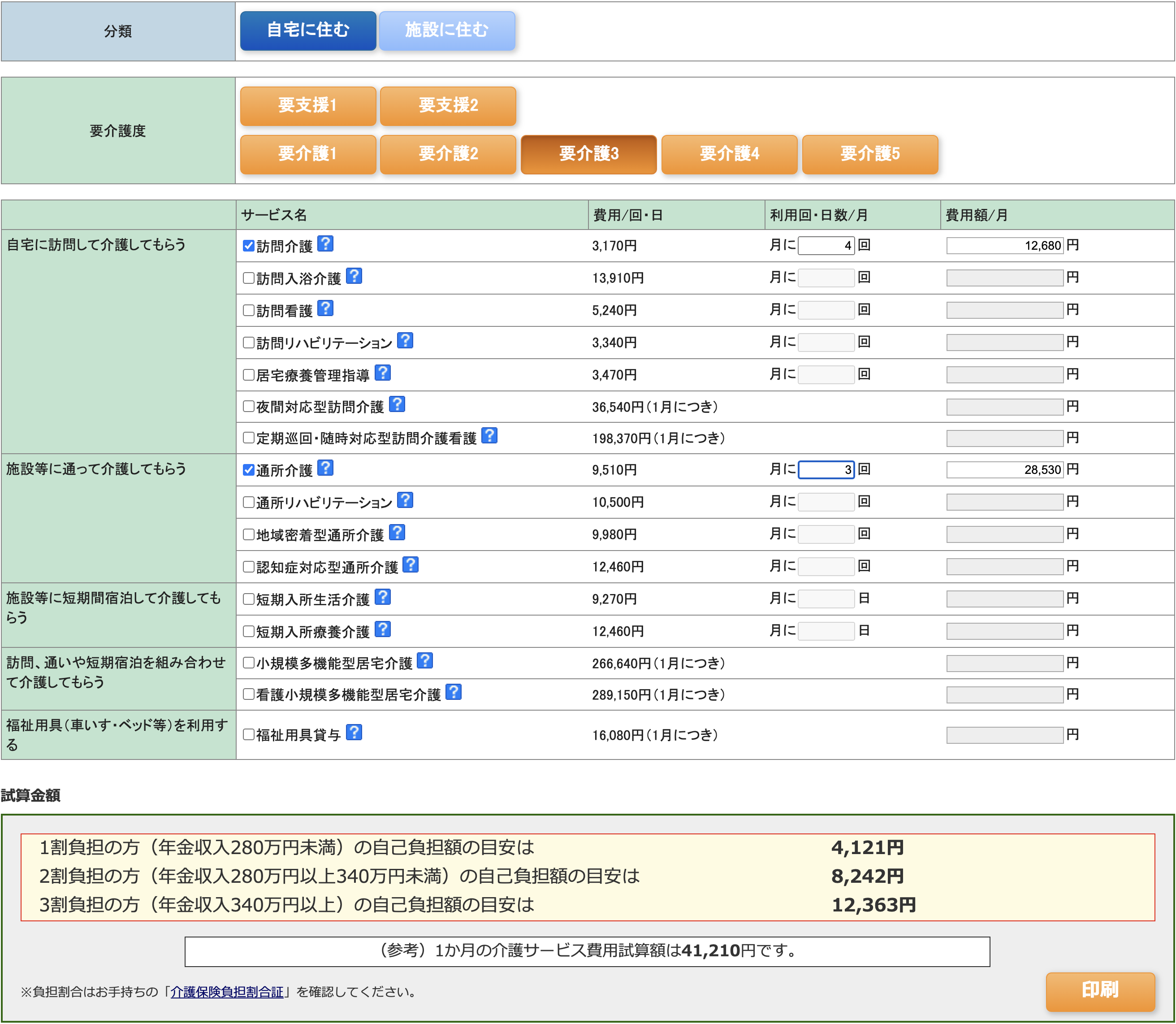
Task: Click the monthly visits field for 訪問介護
Action: point(826,245)
